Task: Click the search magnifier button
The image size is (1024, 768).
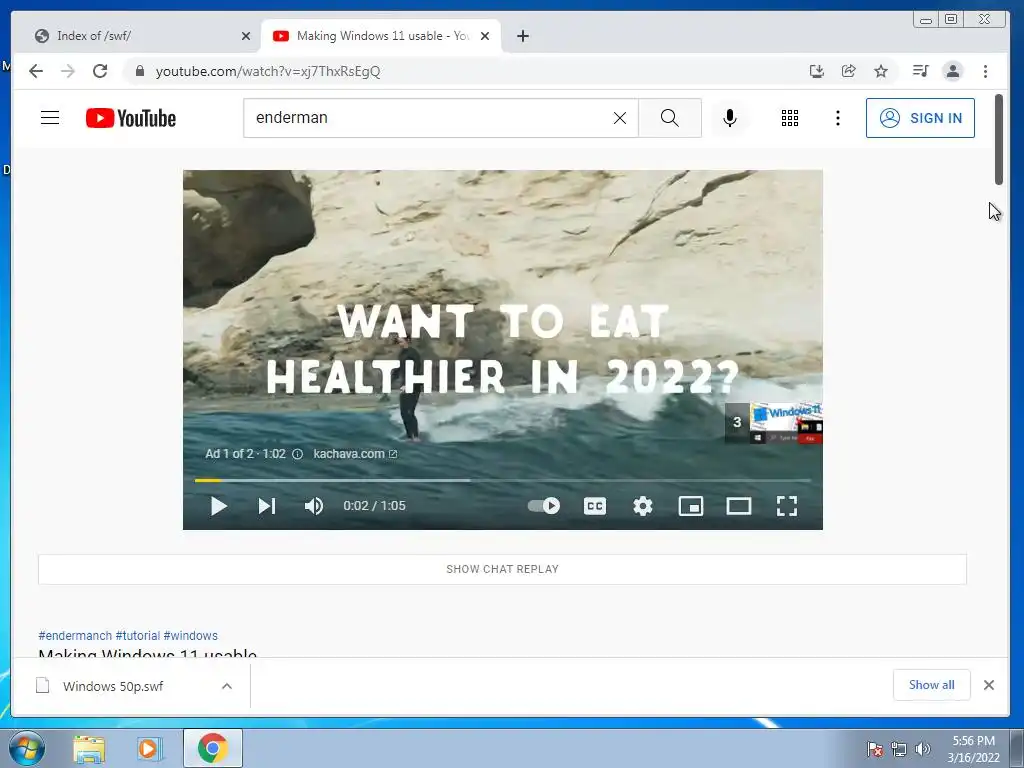Action: [x=669, y=118]
